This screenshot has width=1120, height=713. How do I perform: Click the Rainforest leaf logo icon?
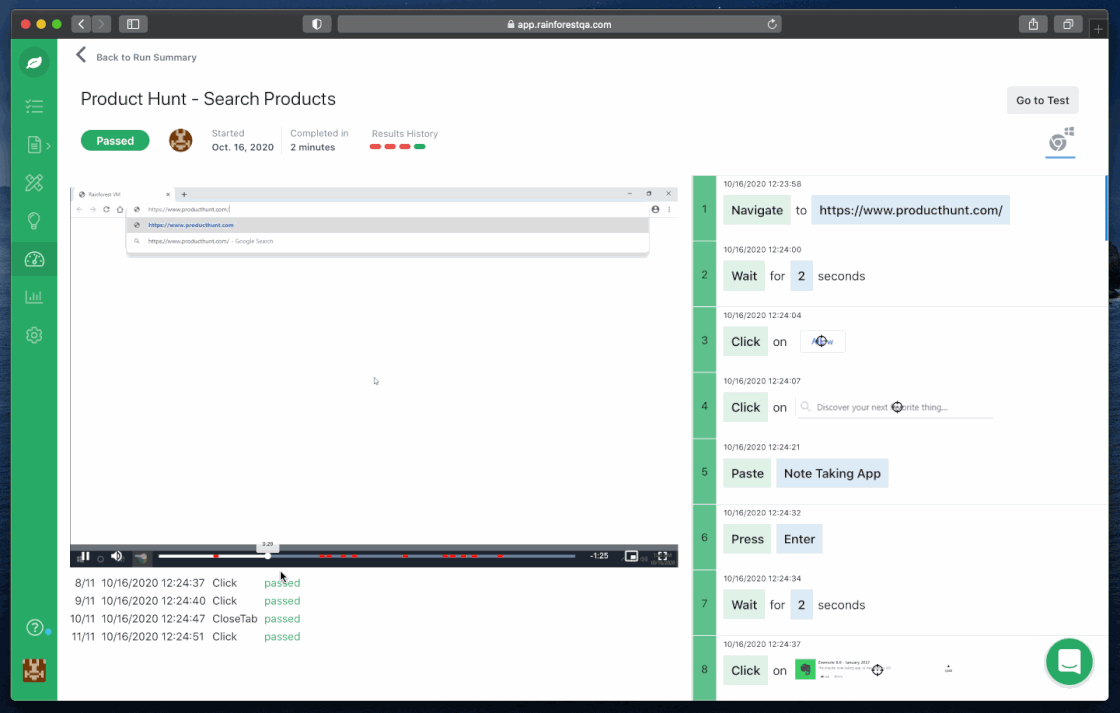point(34,62)
